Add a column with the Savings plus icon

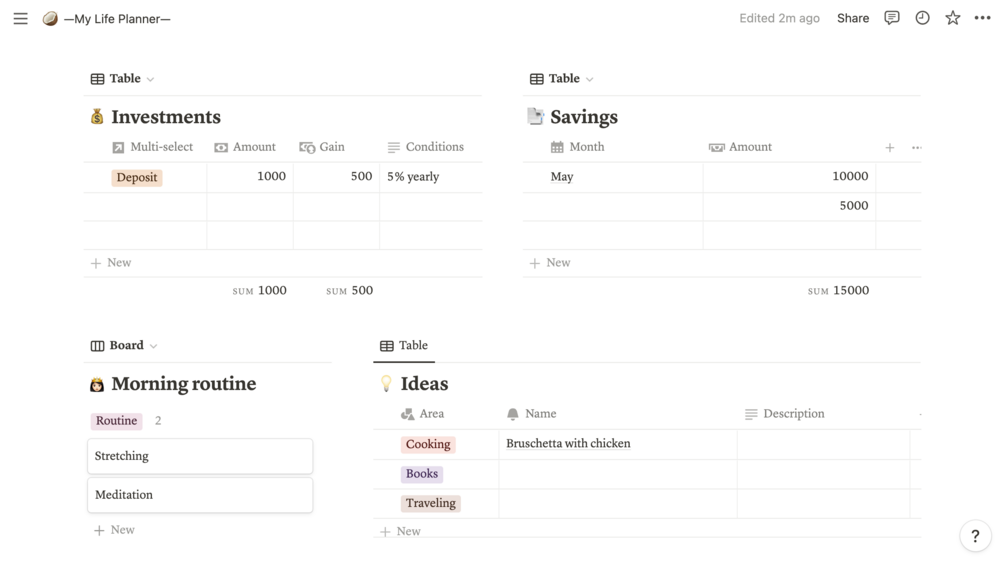point(889,147)
